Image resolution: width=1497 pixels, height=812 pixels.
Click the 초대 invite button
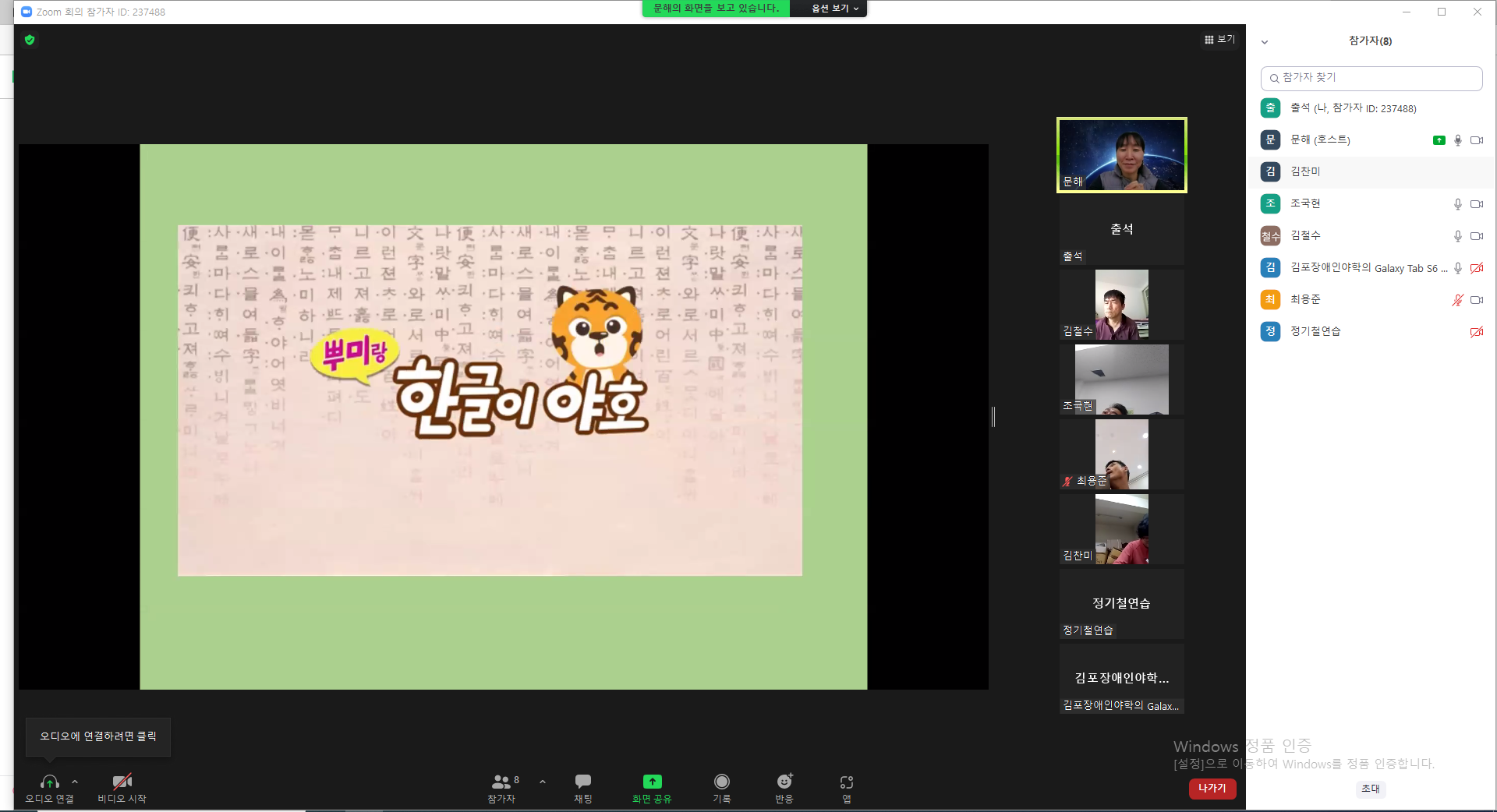(1370, 789)
